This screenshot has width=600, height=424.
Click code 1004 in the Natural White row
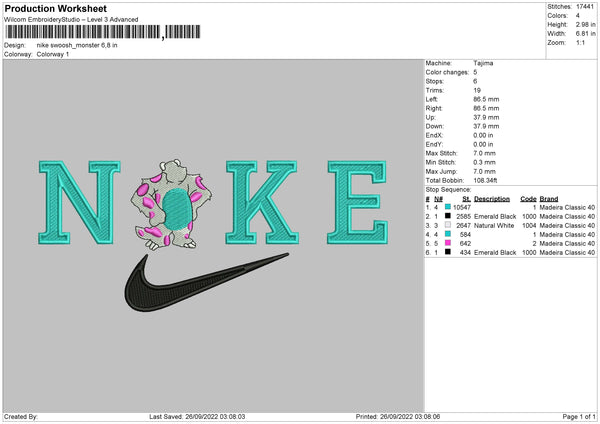[529, 225]
